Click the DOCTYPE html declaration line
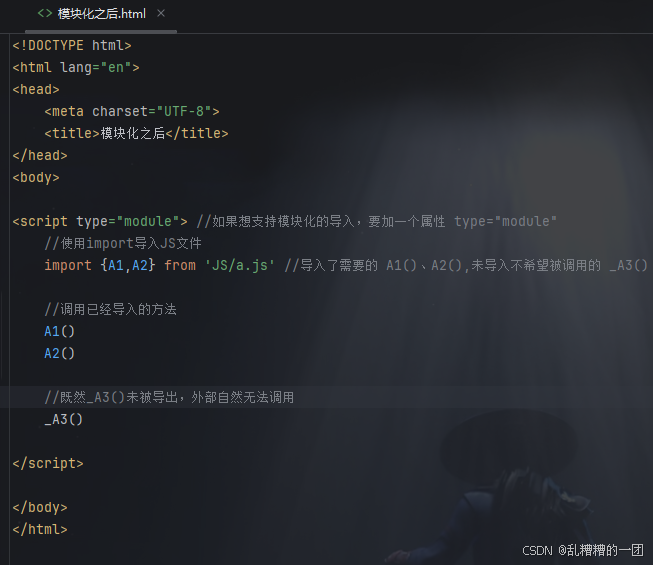Viewport: 653px width, 565px height. [72, 45]
